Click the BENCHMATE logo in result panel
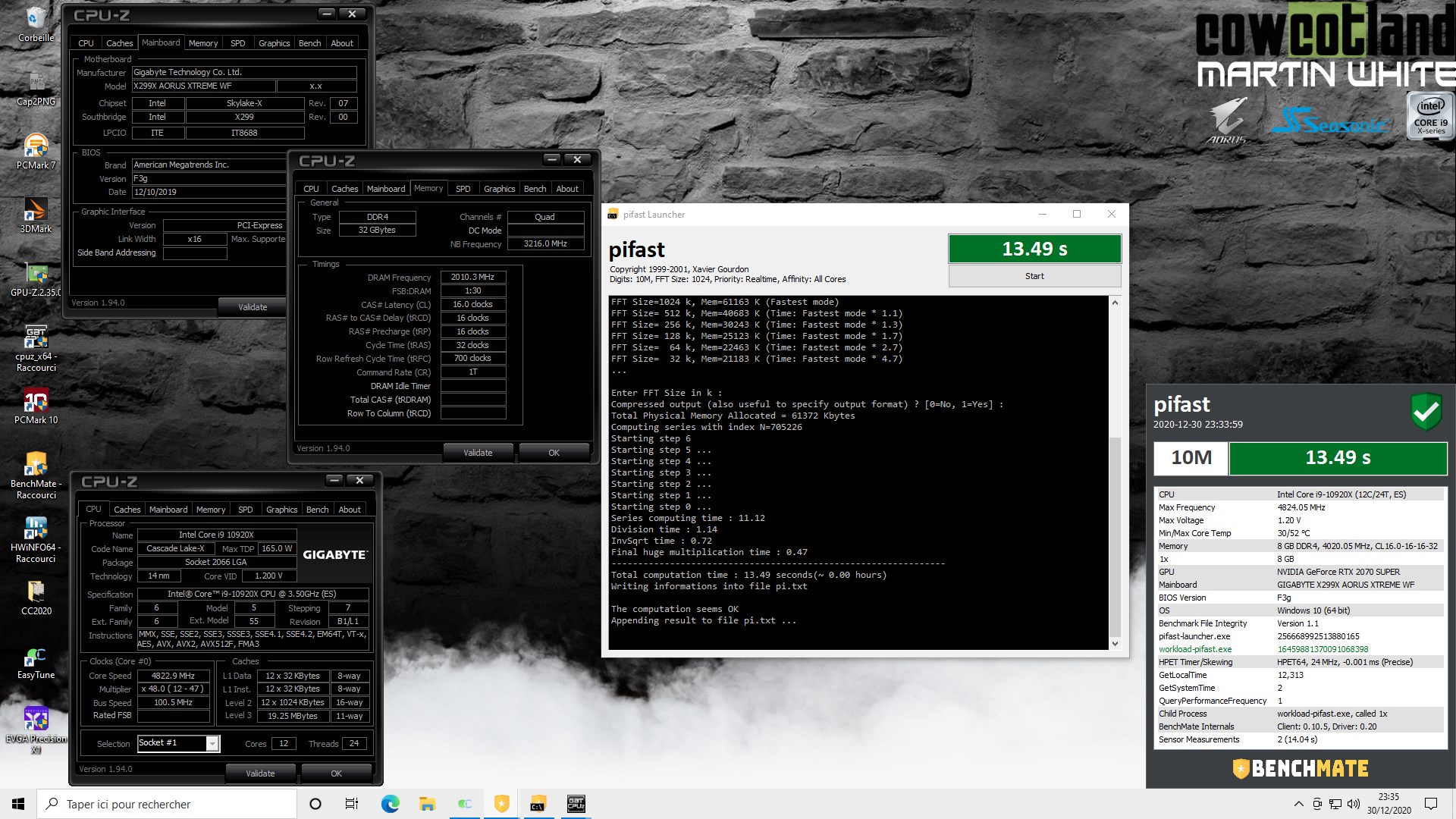Screen dimensions: 1456x819 tap(1300, 768)
